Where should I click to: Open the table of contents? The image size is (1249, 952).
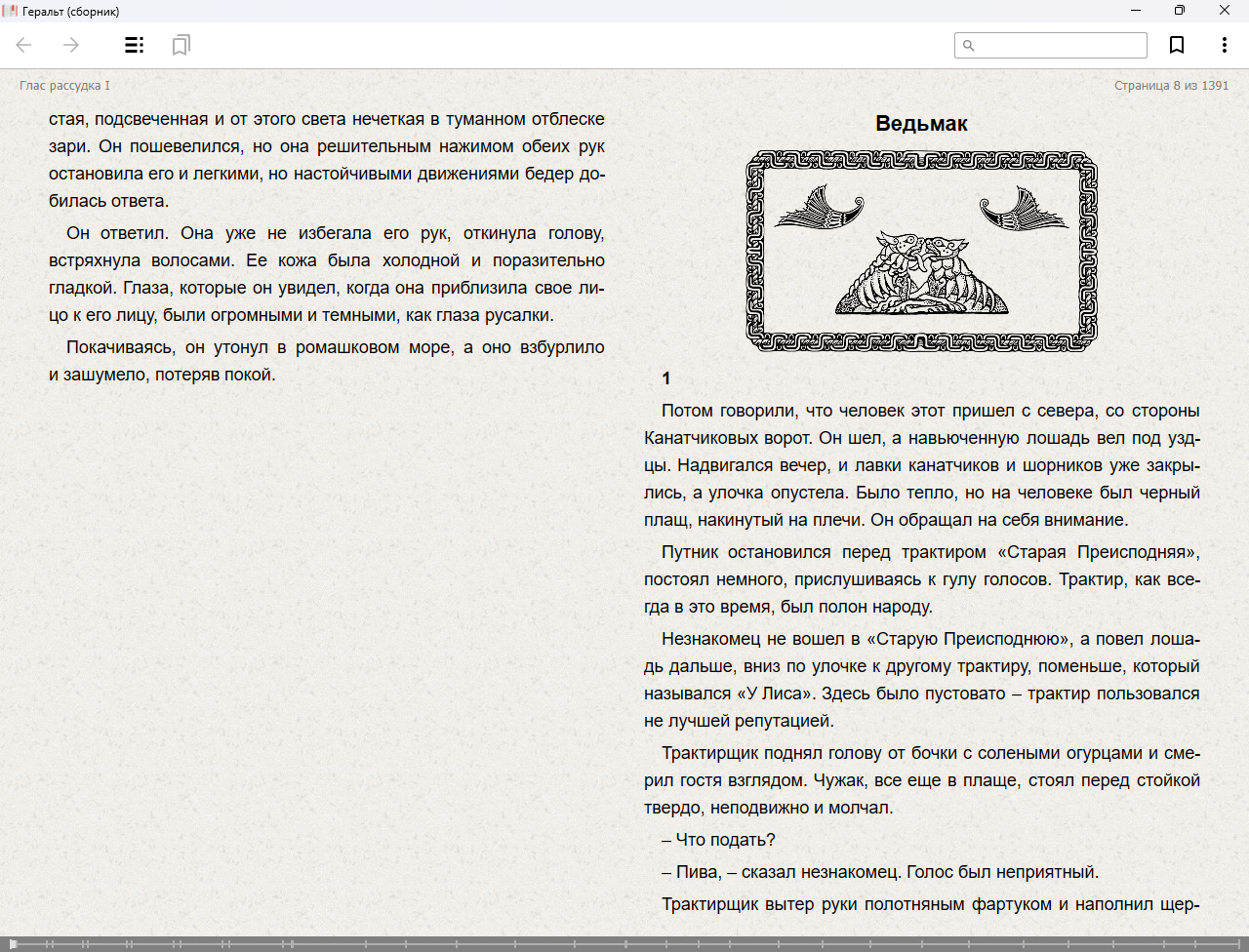pyautogui.click(x=135, y=45)
